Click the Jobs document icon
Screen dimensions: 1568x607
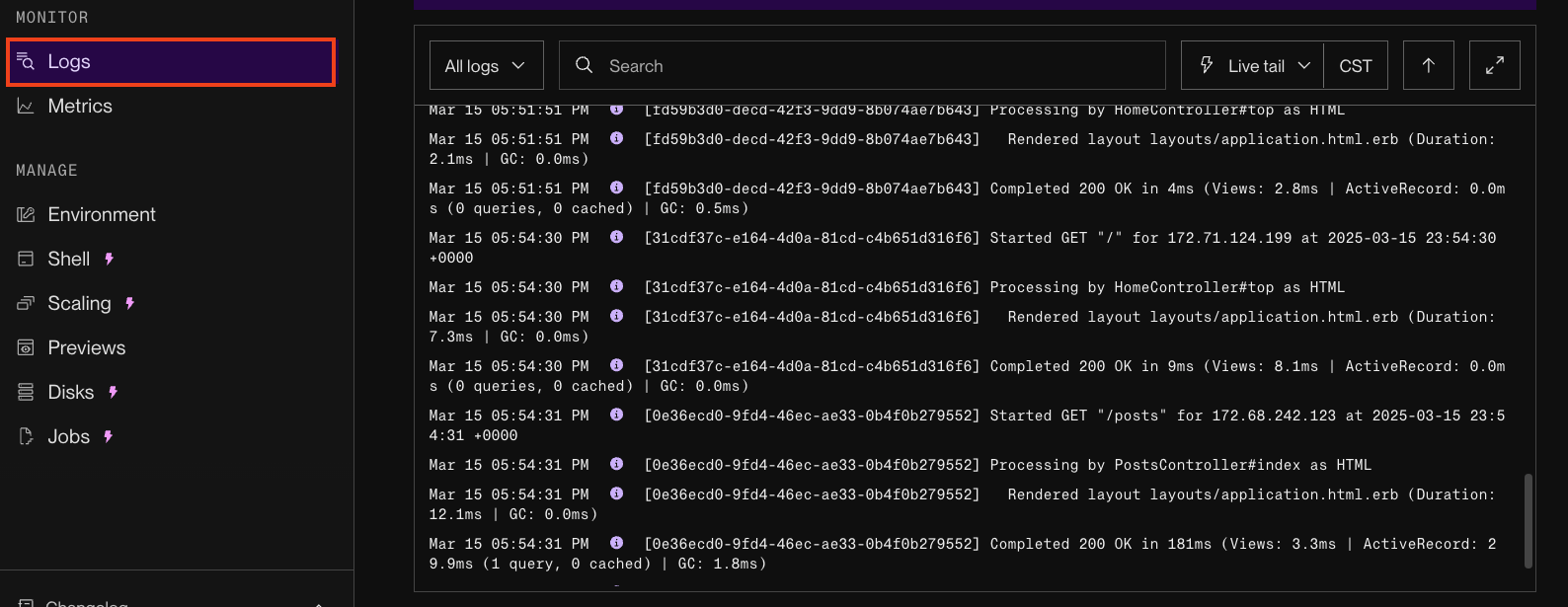pos(26,436)
